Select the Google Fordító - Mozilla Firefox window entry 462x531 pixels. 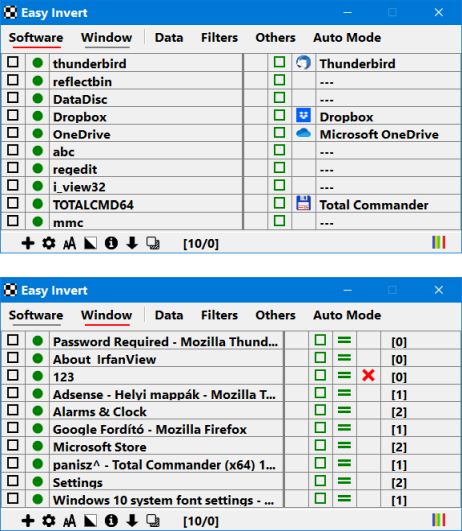coord(150,429)
